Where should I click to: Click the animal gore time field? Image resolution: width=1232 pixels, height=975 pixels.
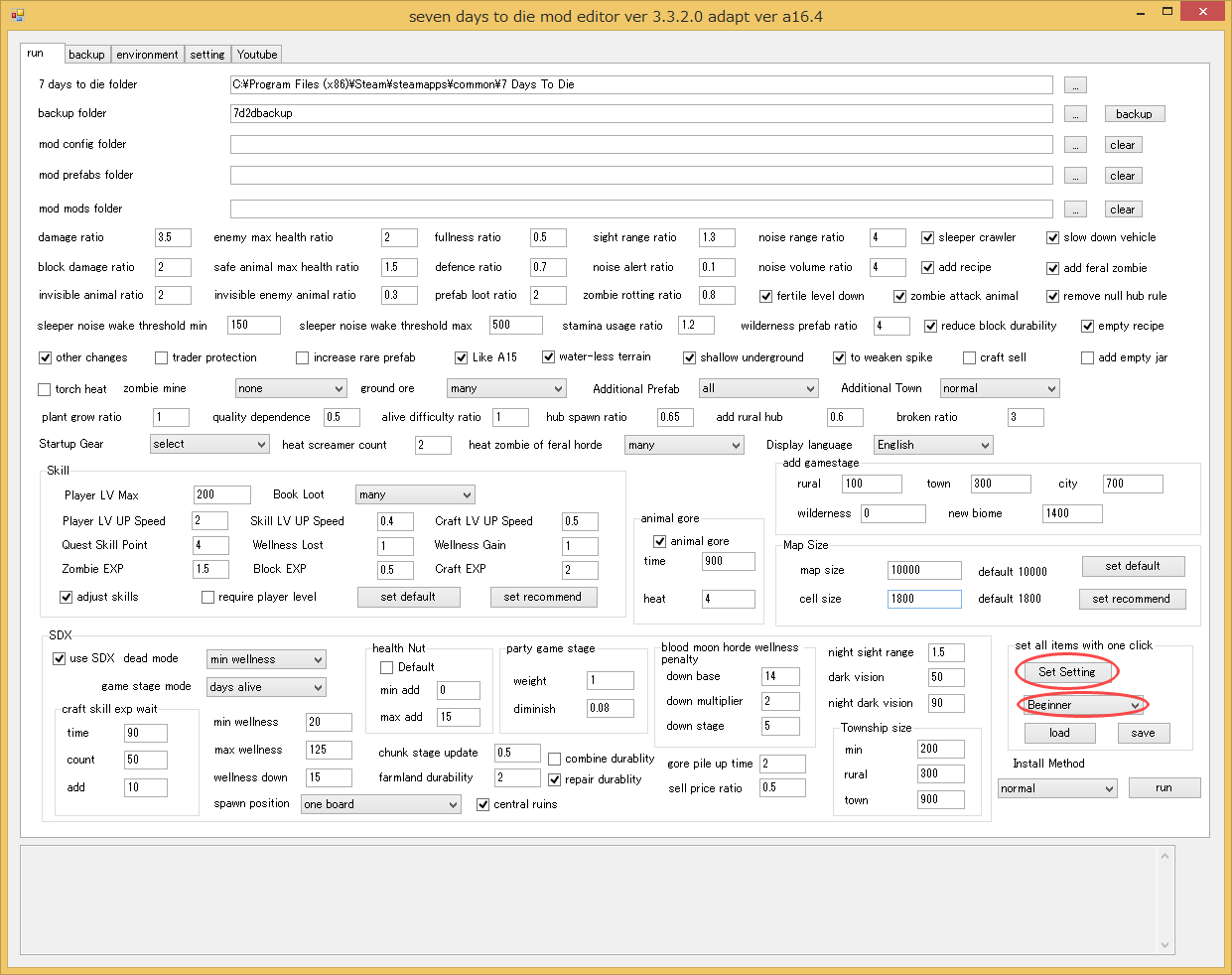(729, 562)
